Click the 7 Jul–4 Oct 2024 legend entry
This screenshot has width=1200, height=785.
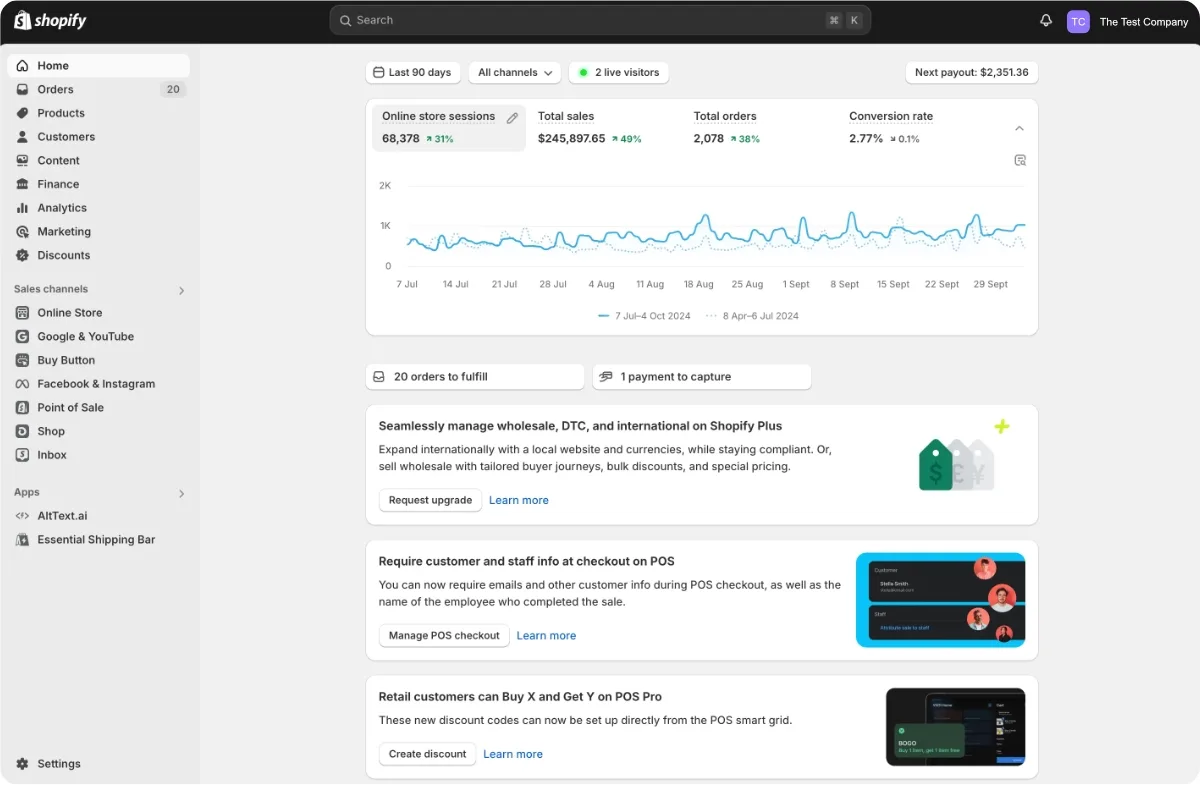coord(644,316)
